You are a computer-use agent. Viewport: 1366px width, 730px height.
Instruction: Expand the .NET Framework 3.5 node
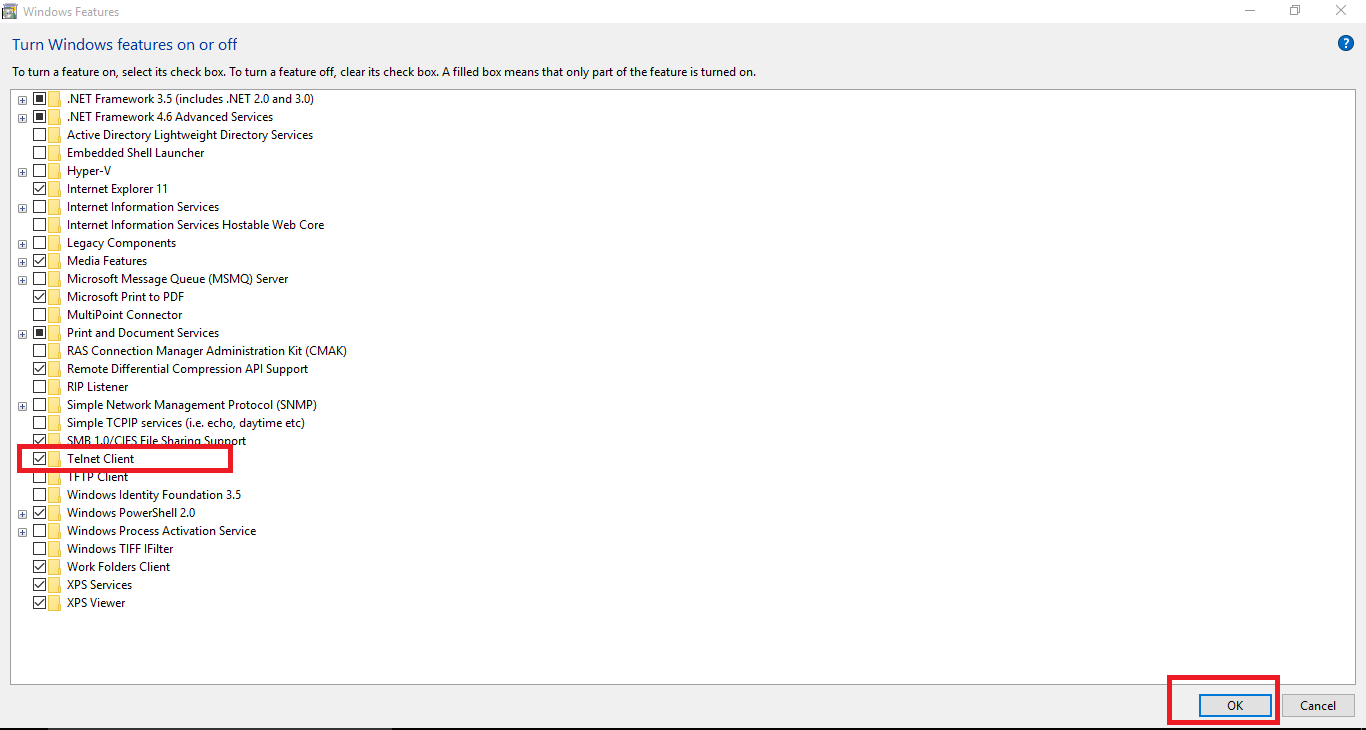(22, 100)
